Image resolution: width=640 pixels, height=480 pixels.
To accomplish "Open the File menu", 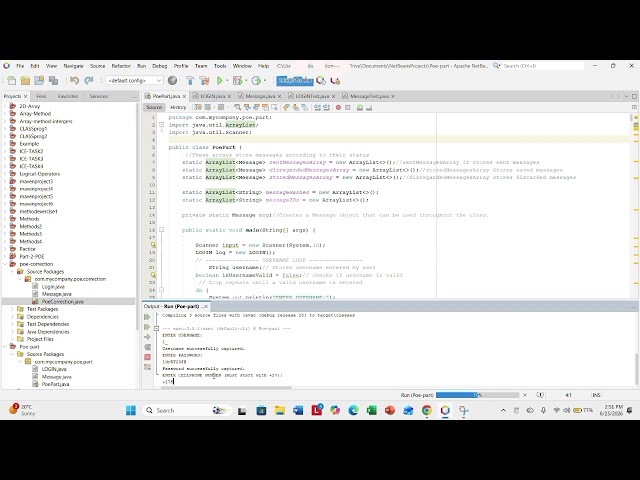I will pos(20,66).
